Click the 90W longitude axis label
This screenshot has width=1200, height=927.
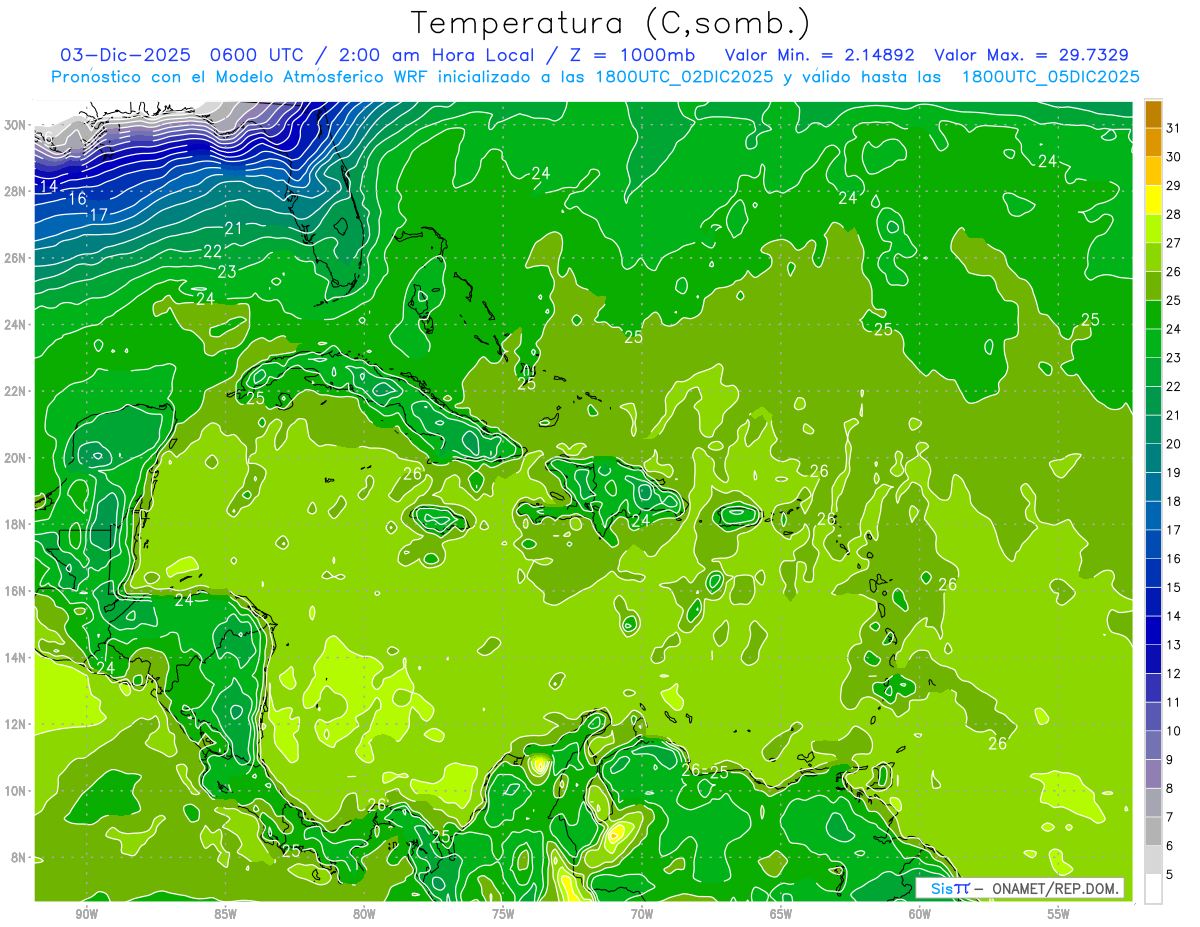[x=86, y=914]
